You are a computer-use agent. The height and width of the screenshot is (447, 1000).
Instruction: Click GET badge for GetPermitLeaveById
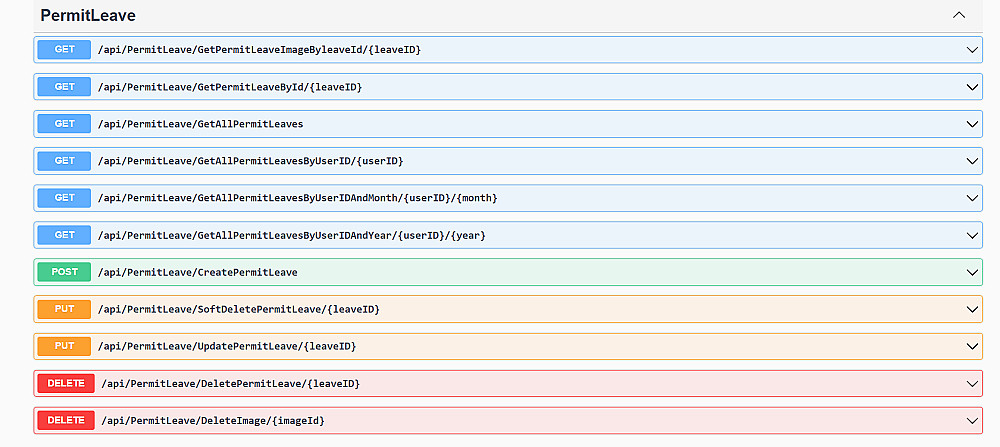pyautogui.click(x=64, y=87)
